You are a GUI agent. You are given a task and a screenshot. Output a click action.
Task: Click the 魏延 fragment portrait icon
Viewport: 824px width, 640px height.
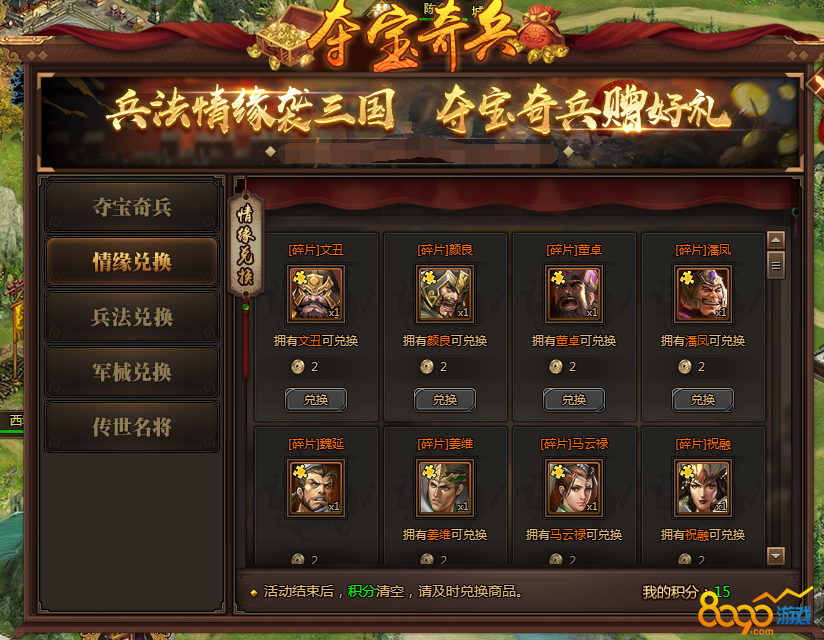[x=316, y=488]
